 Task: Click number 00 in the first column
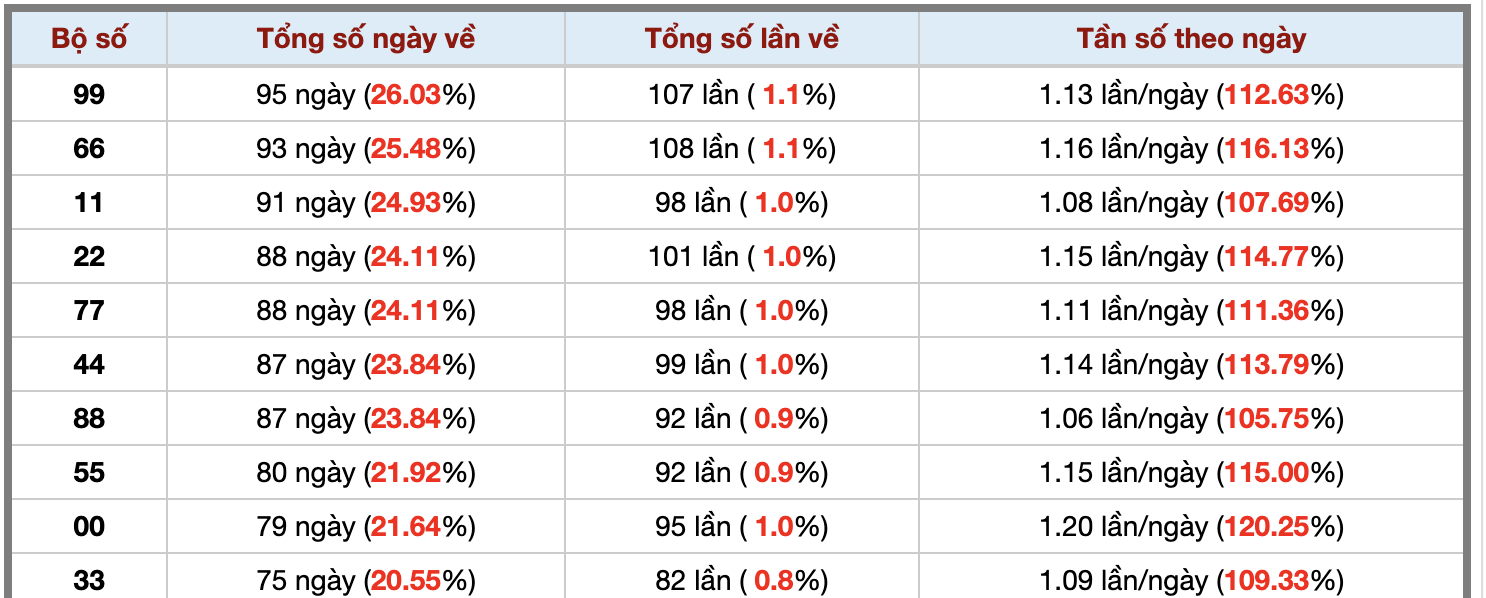click(x=89, y=527)
